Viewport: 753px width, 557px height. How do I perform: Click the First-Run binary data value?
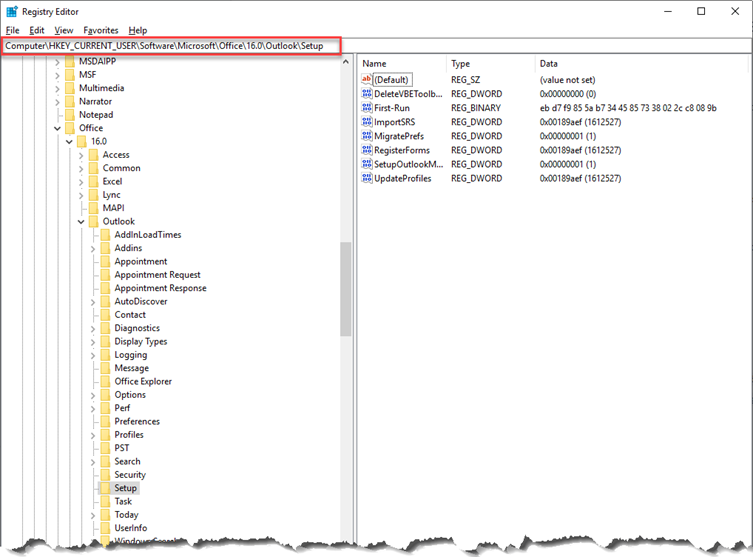628,108
